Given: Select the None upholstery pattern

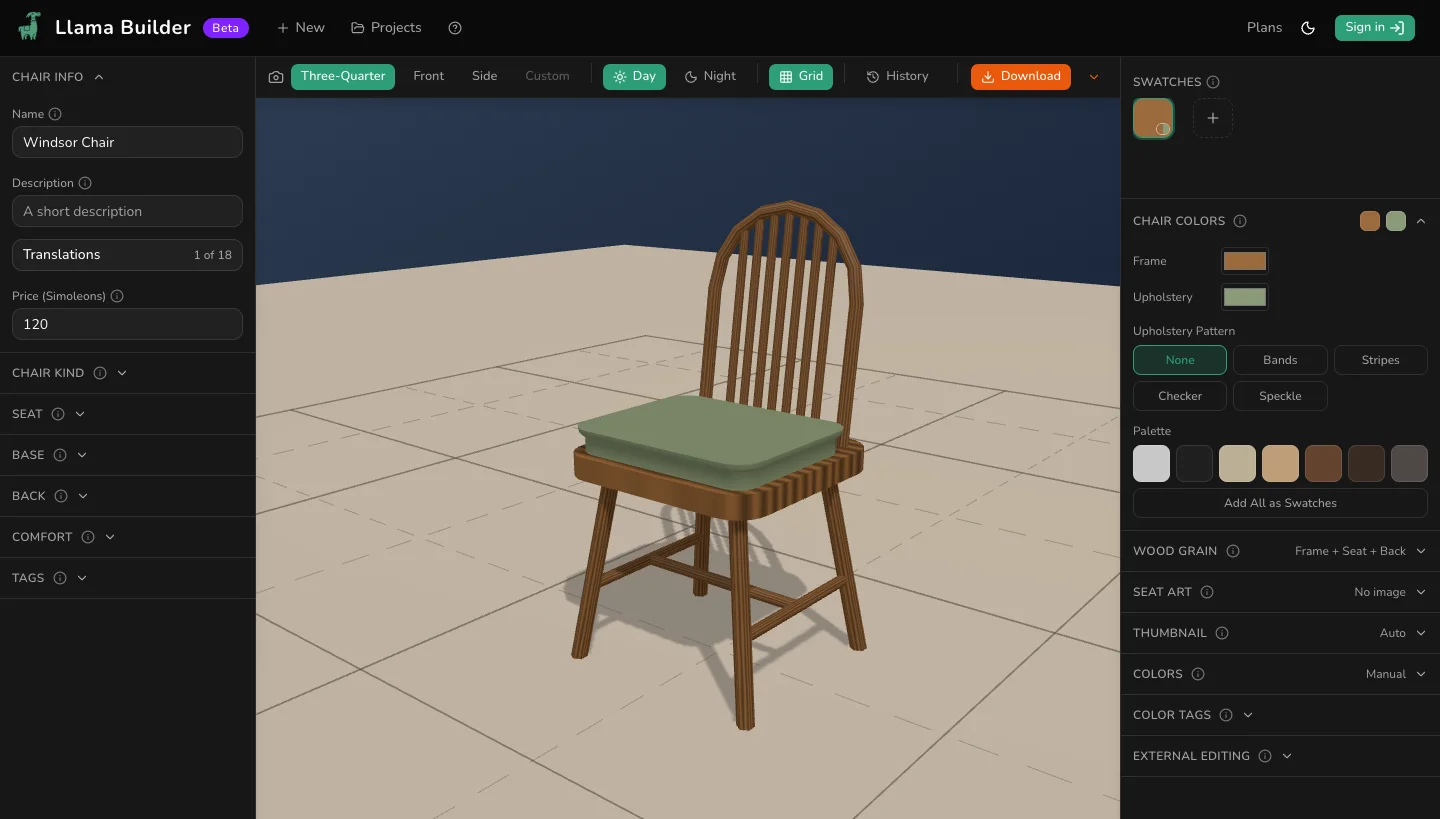Looking at the screenshot, I should (x=1180, y=360).
